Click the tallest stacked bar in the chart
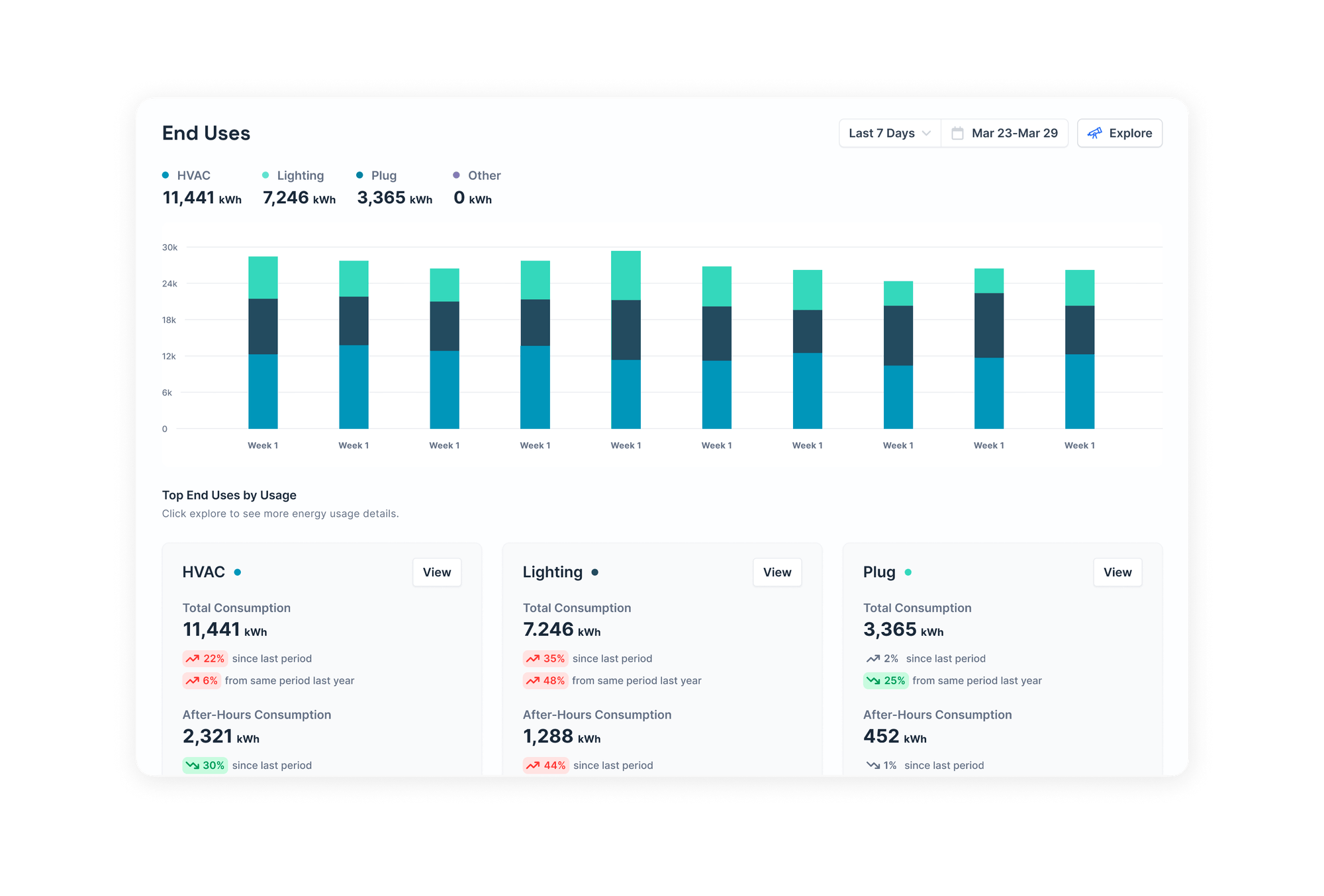Viewport: 1324px width, 896px height. coord(626,339)
